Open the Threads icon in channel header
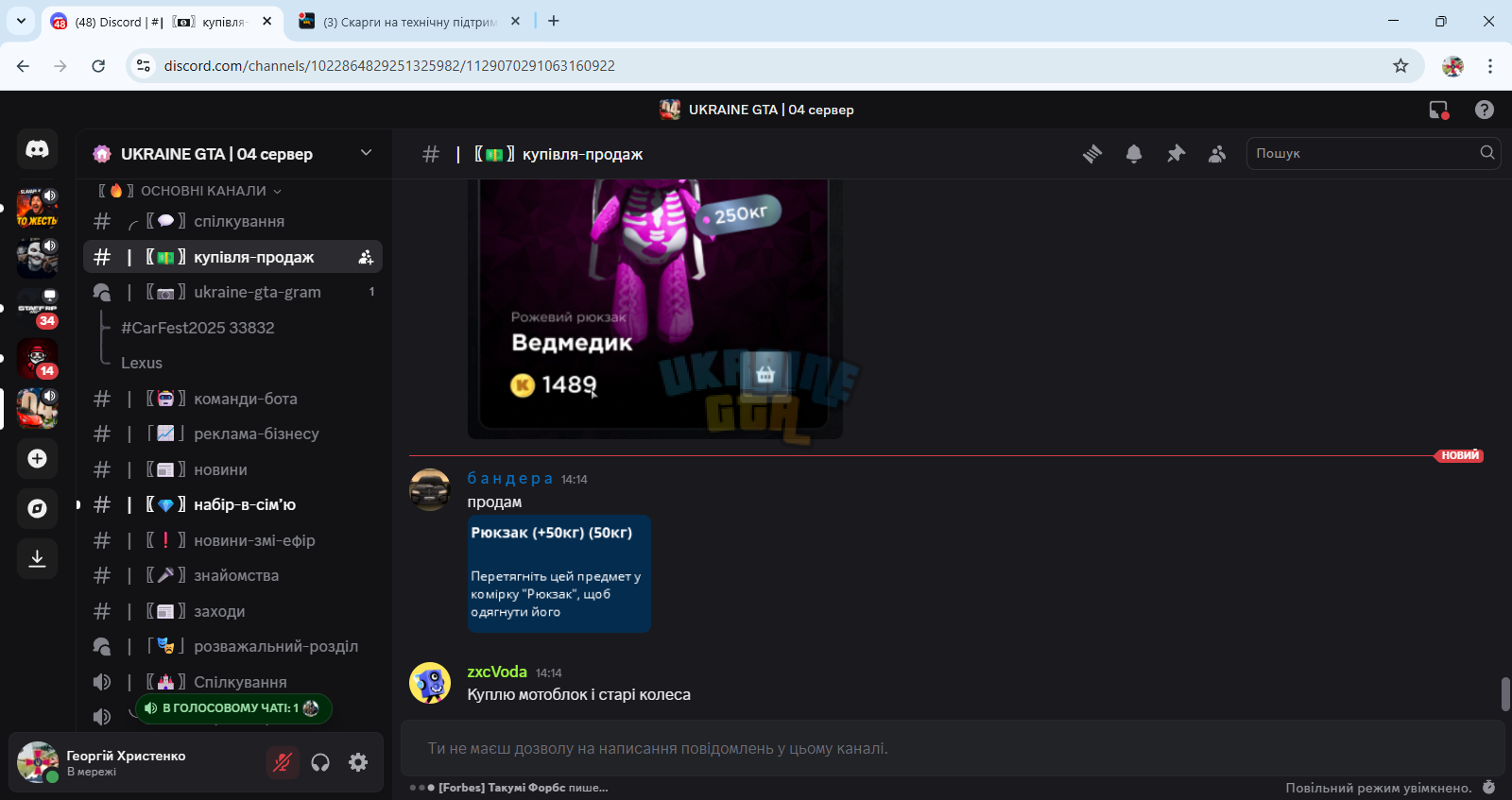The width and height of the screenshot is (1512, 800). (1092, 154)
